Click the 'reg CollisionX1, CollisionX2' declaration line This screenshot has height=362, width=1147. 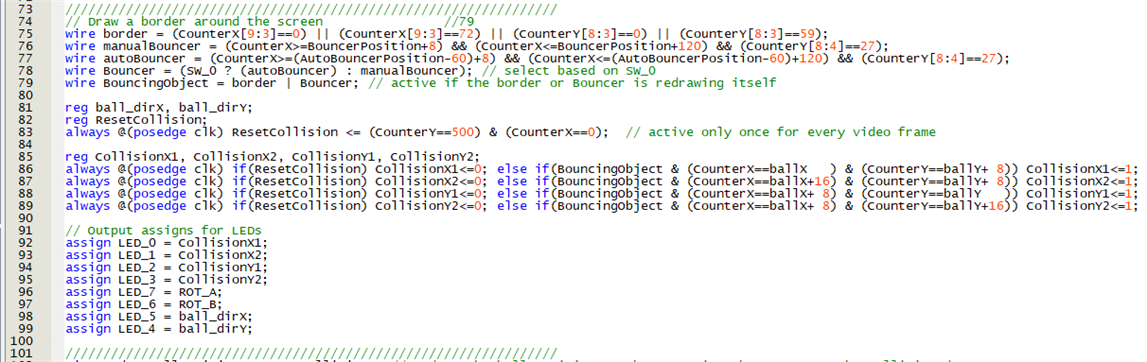coord(272,157)
